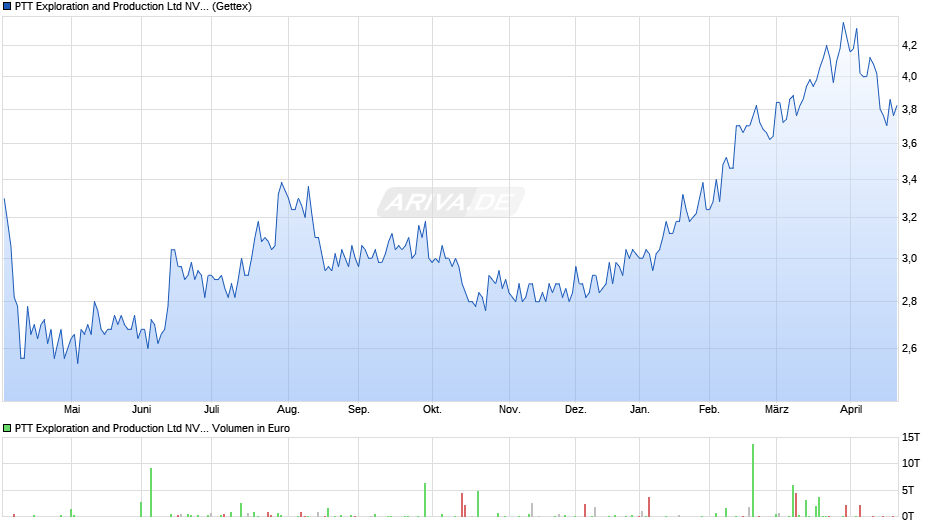Click the 15T volume axis value
Image resolution: width=940 pixels, height=526 pixels.
(911, 438)
